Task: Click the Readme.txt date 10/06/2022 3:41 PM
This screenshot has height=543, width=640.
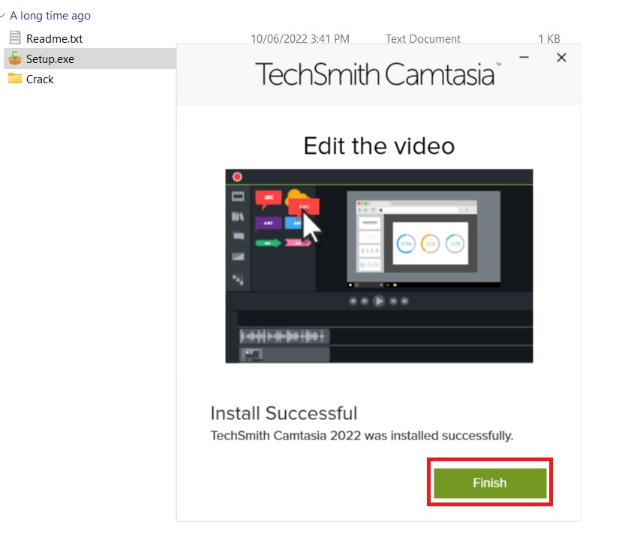Action: (x=300, y=39)
